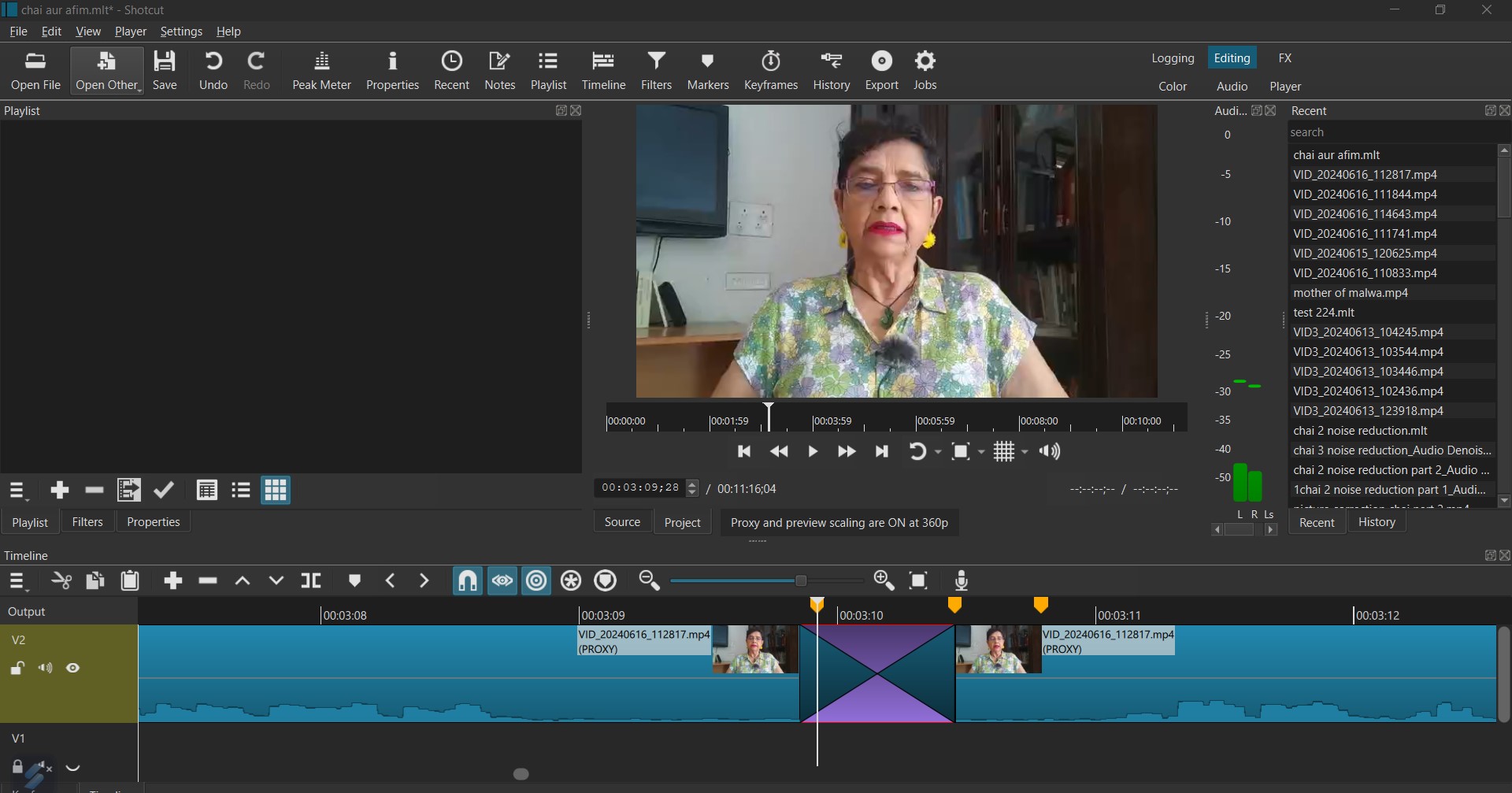Open the Filters panel from toolbar

click(656, 70)
